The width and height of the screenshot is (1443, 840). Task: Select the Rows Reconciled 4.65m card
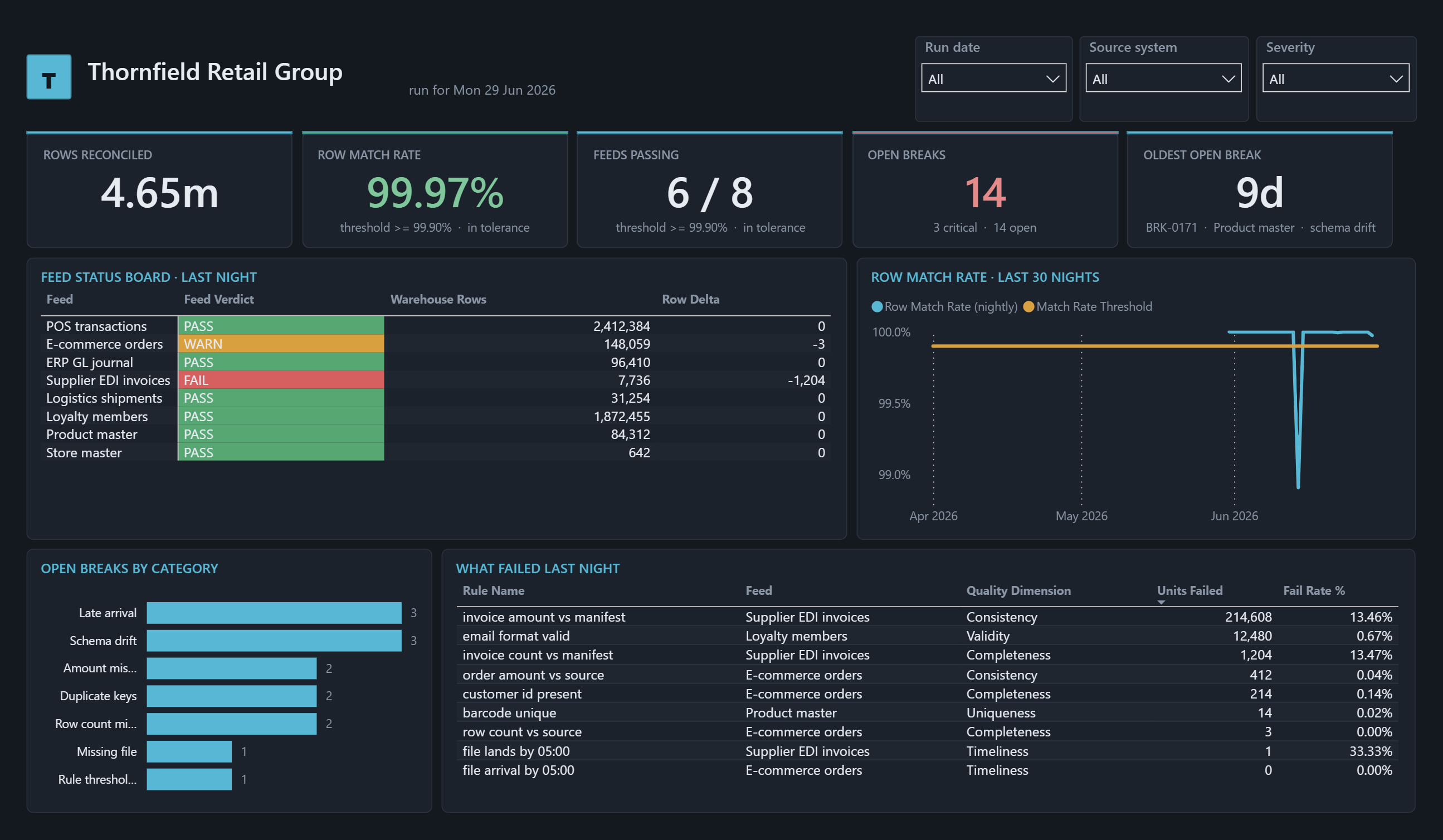(x=159, y=190)
